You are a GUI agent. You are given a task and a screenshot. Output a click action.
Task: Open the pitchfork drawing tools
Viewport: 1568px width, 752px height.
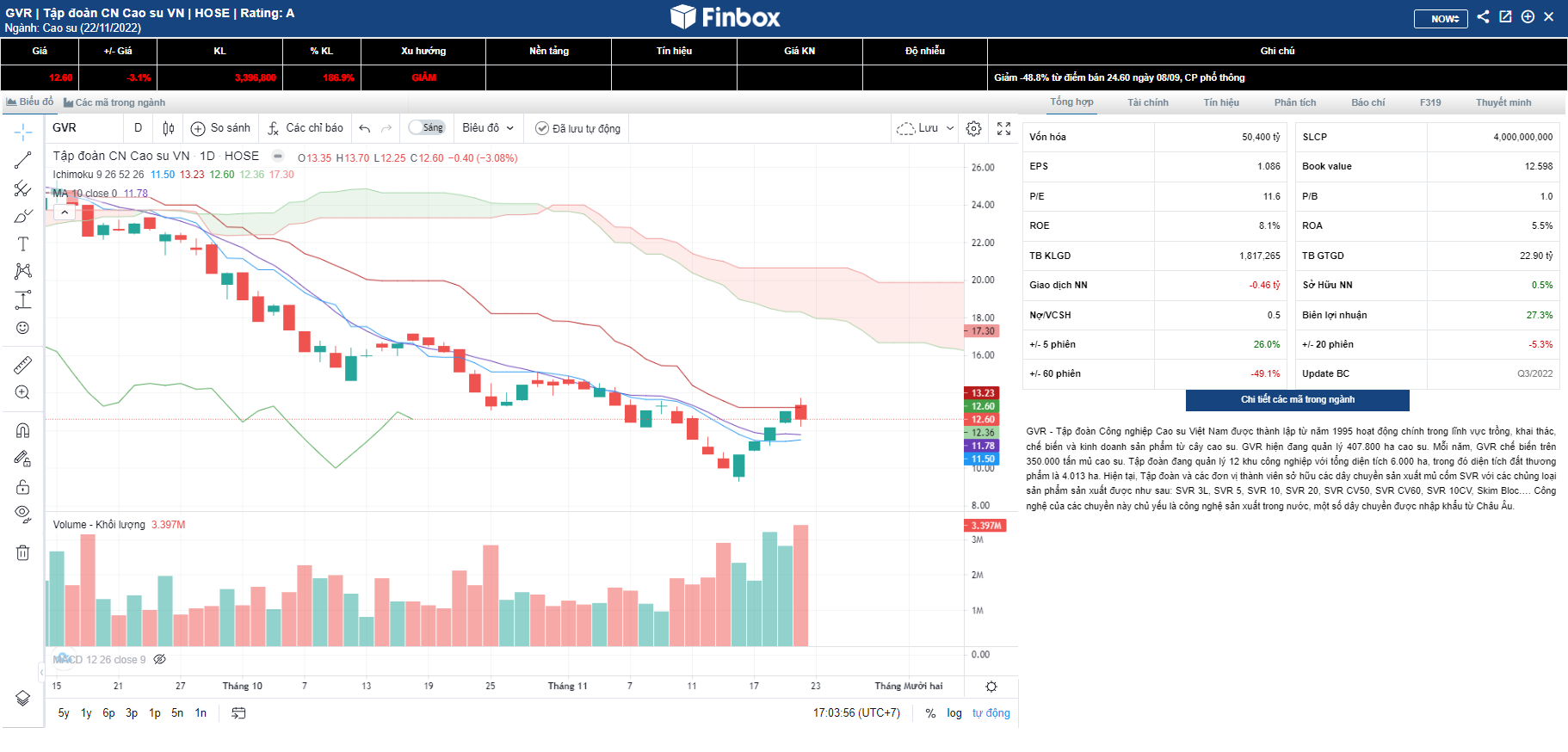(23, 188)
